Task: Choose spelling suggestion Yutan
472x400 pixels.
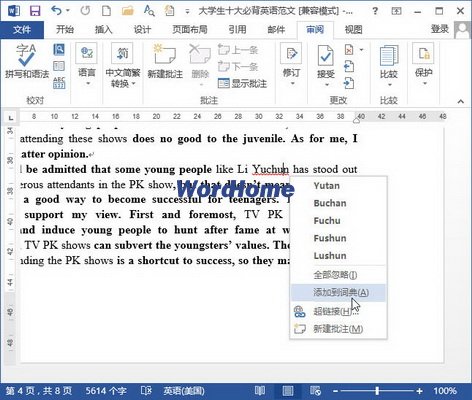Action: [338, 186]
